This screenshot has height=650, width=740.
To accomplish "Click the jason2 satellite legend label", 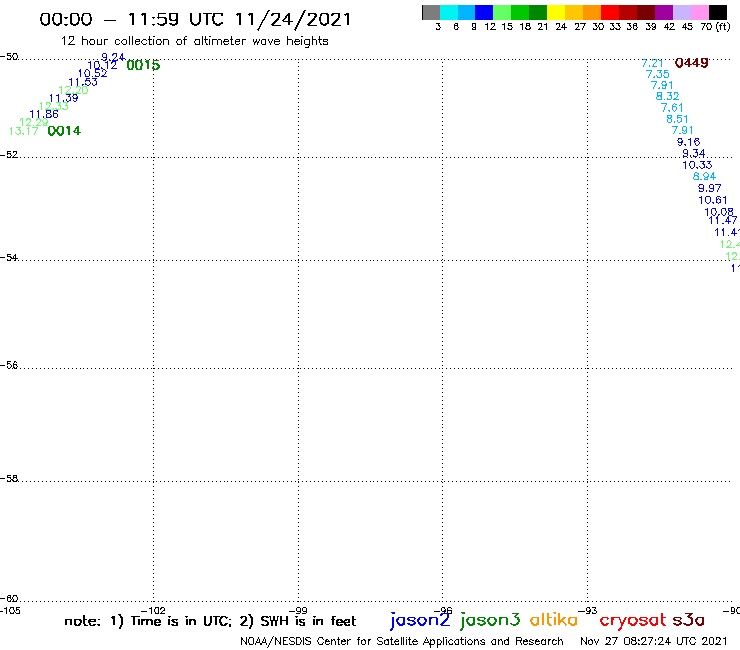I will 420,621.
